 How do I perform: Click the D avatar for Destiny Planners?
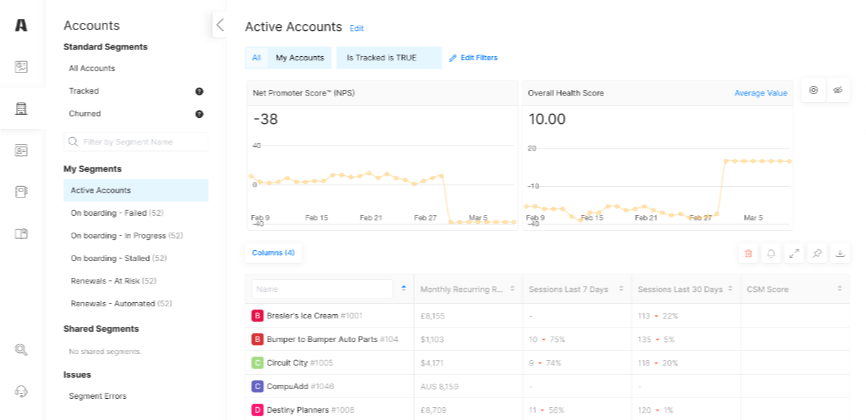tap(257, 410)
